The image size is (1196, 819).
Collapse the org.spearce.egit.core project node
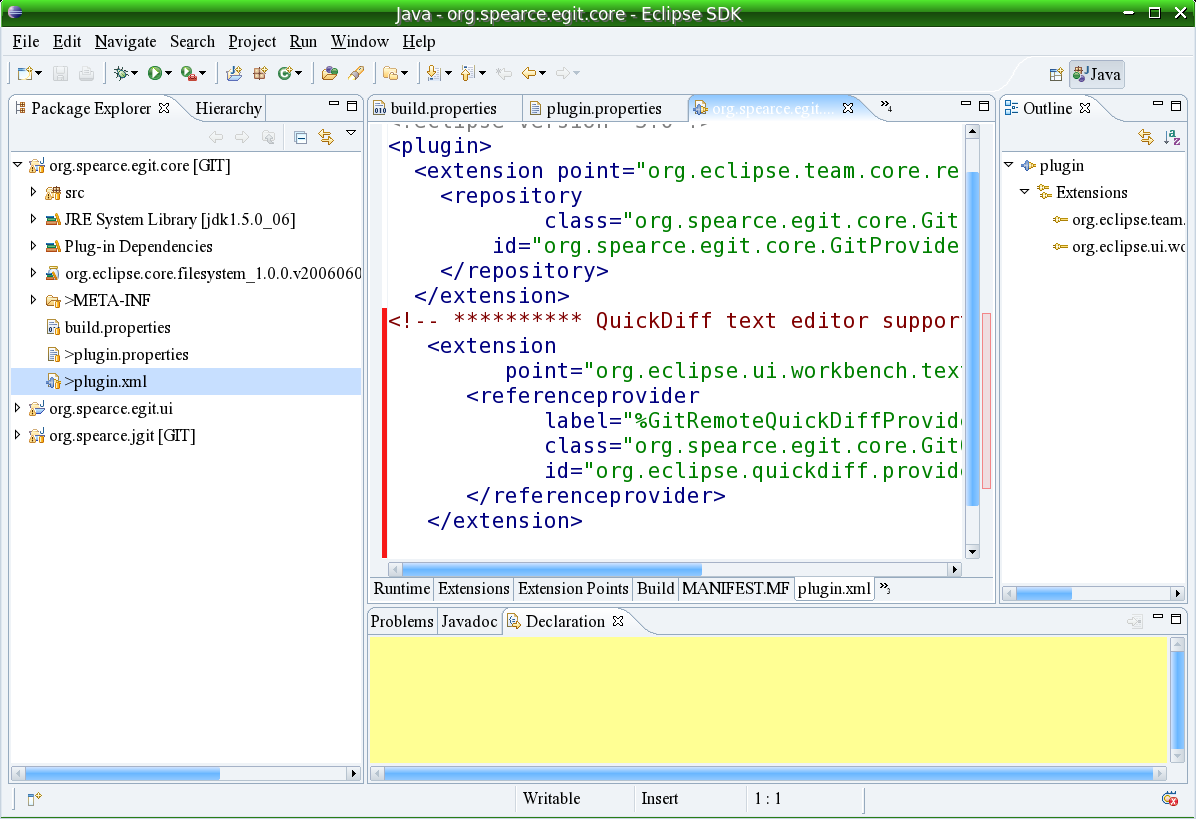tap(18, 165)
